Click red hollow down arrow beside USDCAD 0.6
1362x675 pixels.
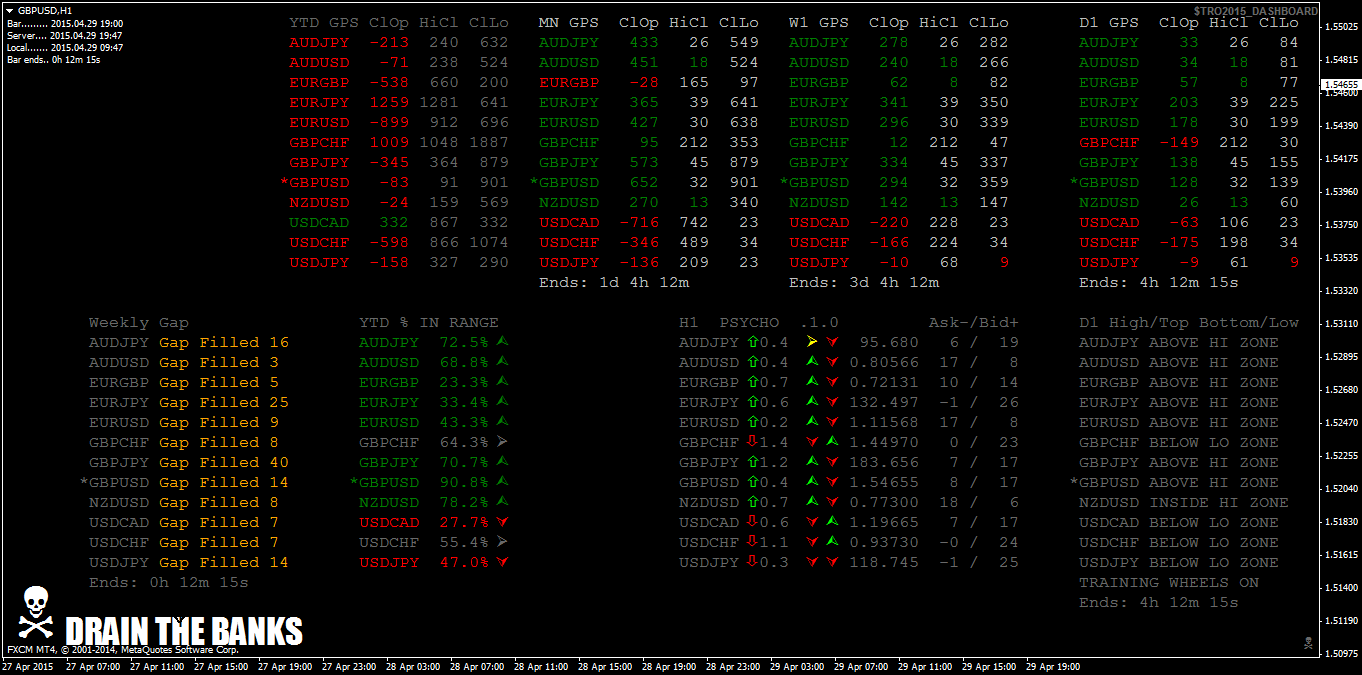(x=752, y=522)
